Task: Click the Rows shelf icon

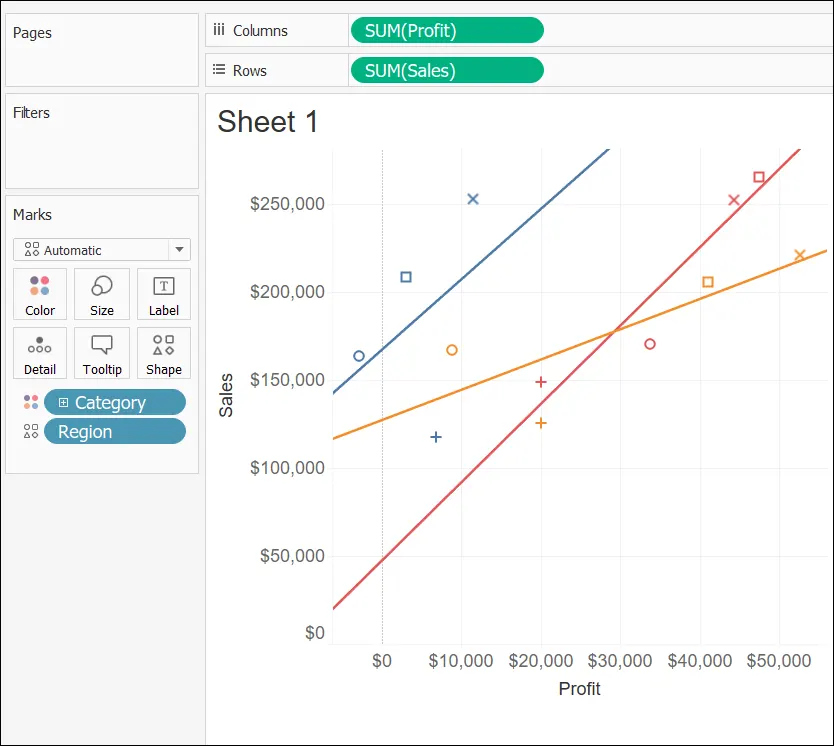Action: [219, 70]
